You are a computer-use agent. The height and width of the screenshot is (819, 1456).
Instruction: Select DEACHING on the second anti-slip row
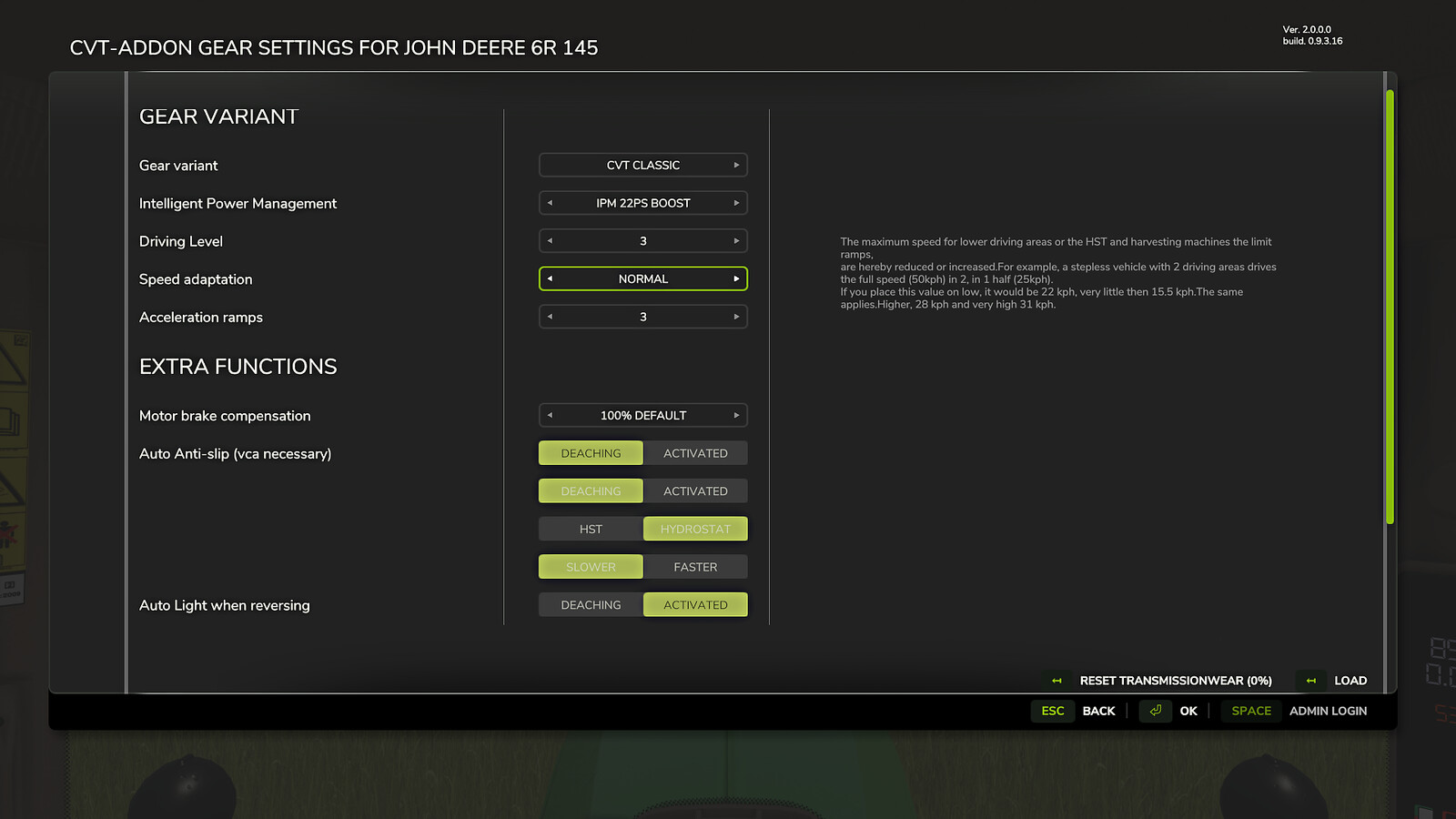(x=590, y=490)
